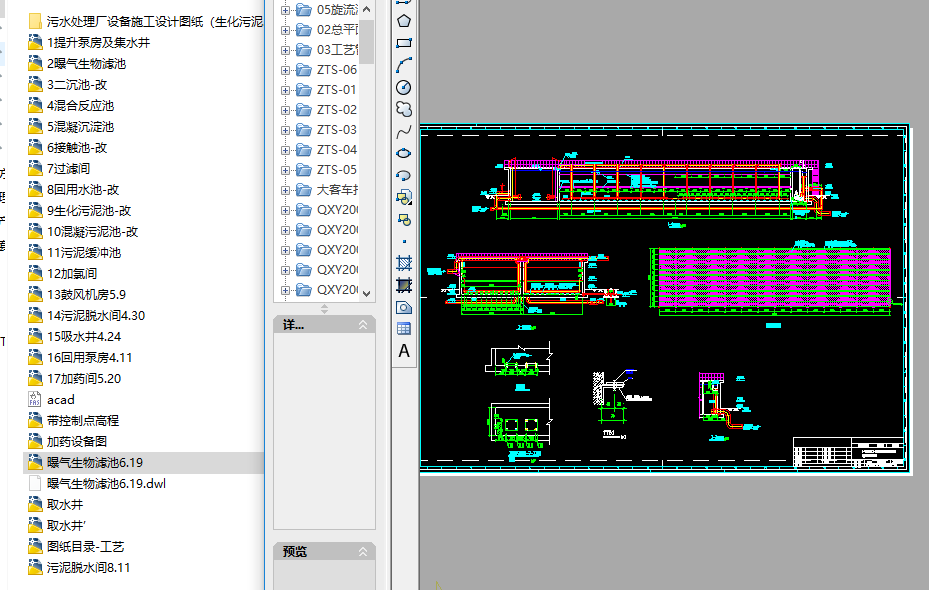Select file 6接触池-改
This screenshot has height=590, width=929.
[x=77, y=148]
